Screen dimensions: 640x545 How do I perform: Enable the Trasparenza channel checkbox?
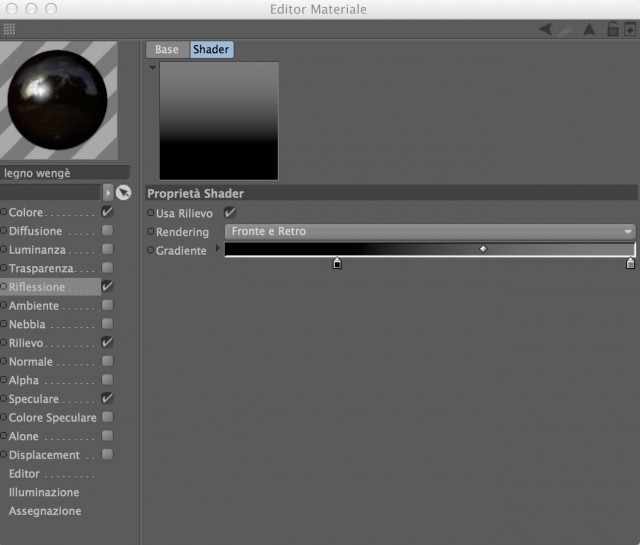click(107, 268)
